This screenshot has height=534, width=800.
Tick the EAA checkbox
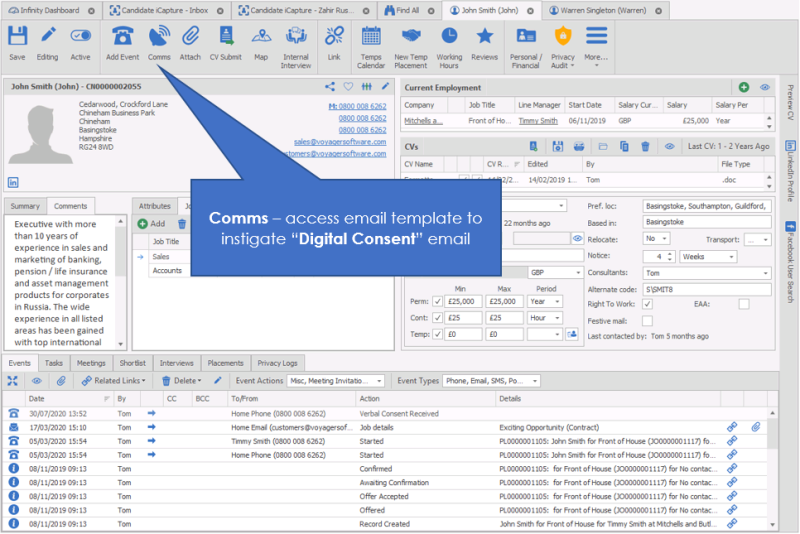[743, 304]
